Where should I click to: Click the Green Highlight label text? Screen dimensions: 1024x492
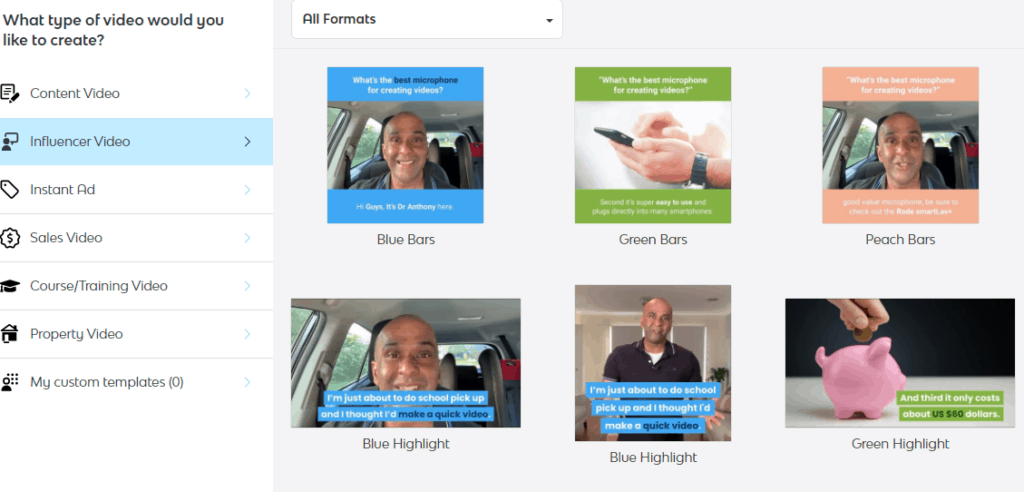pyautogui.click(x=900, y=444)
